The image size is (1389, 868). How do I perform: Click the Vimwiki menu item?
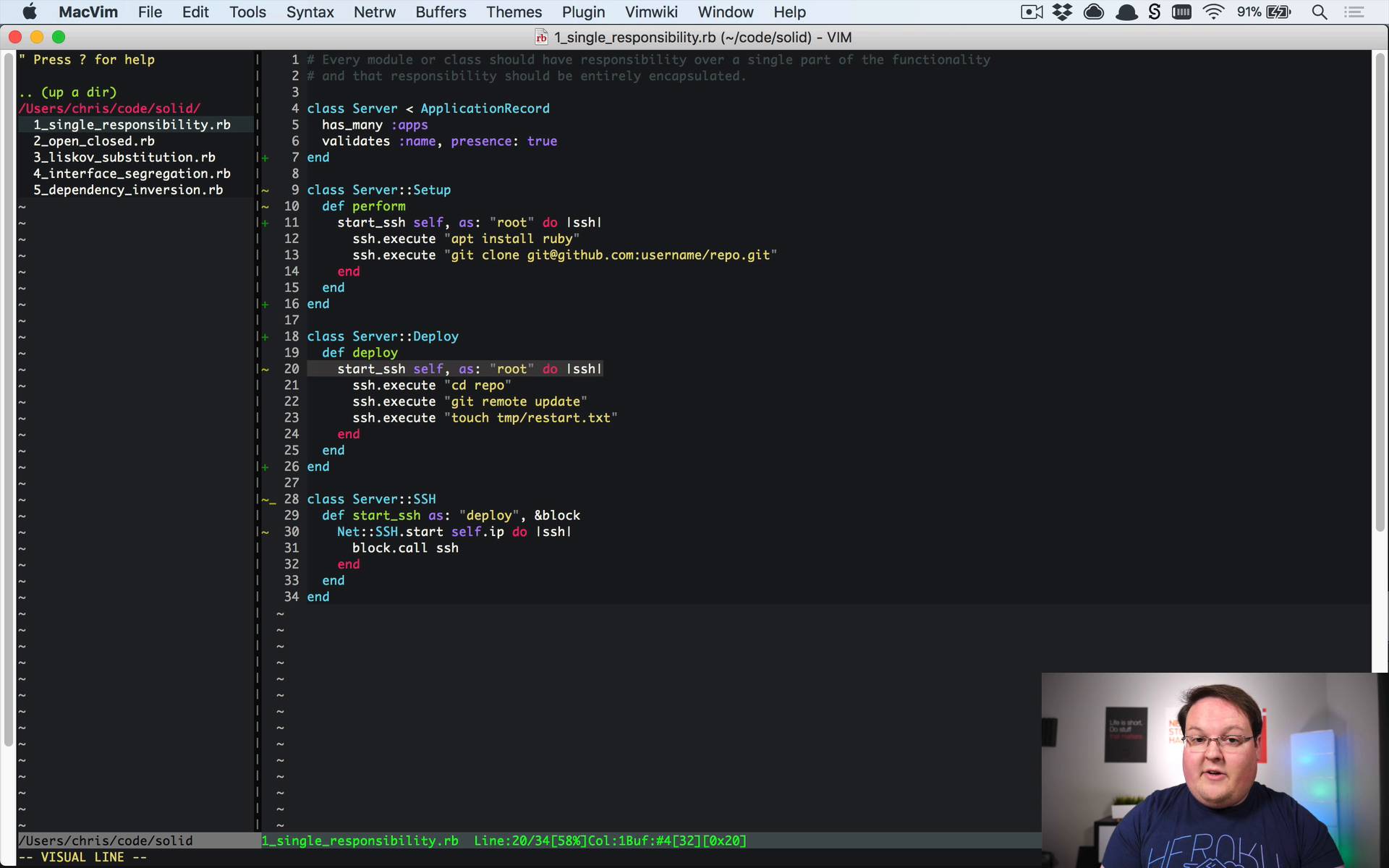click(x=651, y=11)
